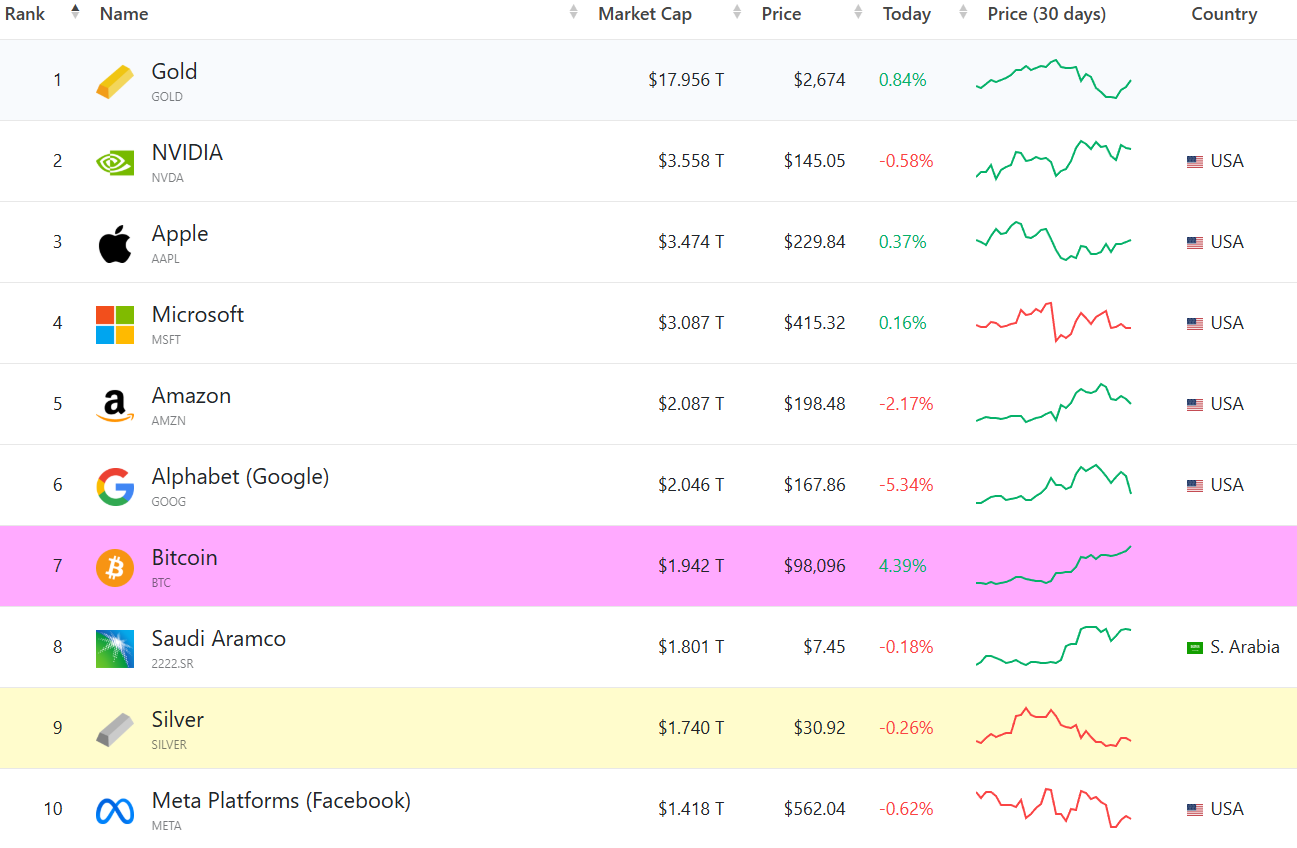Screen dimensions: 1297x848
Task: Click the Saudi Aramco logo icon
Action: click(115, 648)
